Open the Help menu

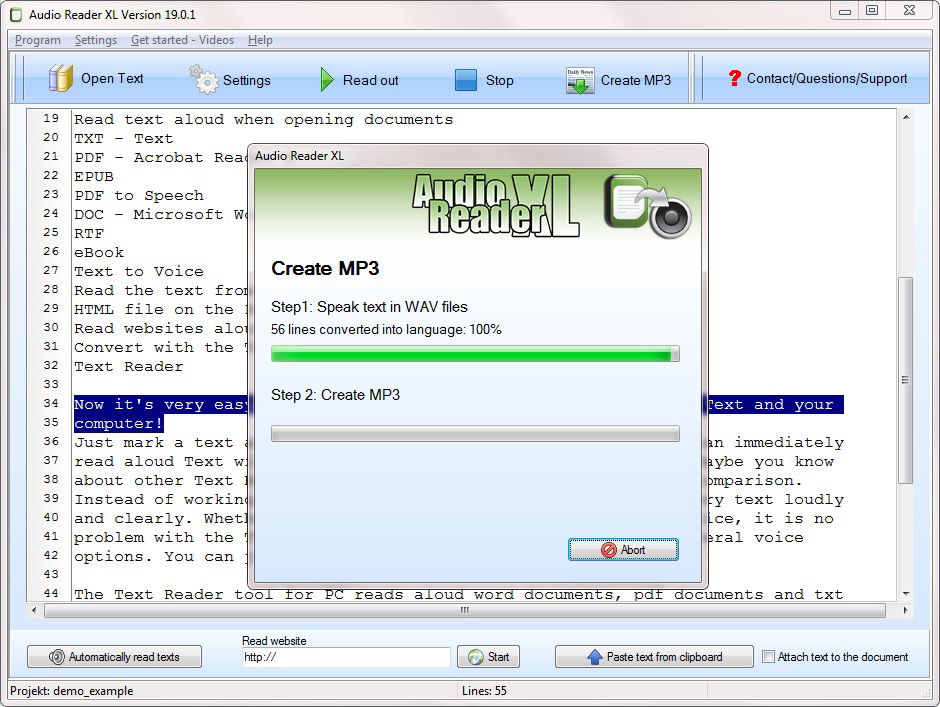260,40
